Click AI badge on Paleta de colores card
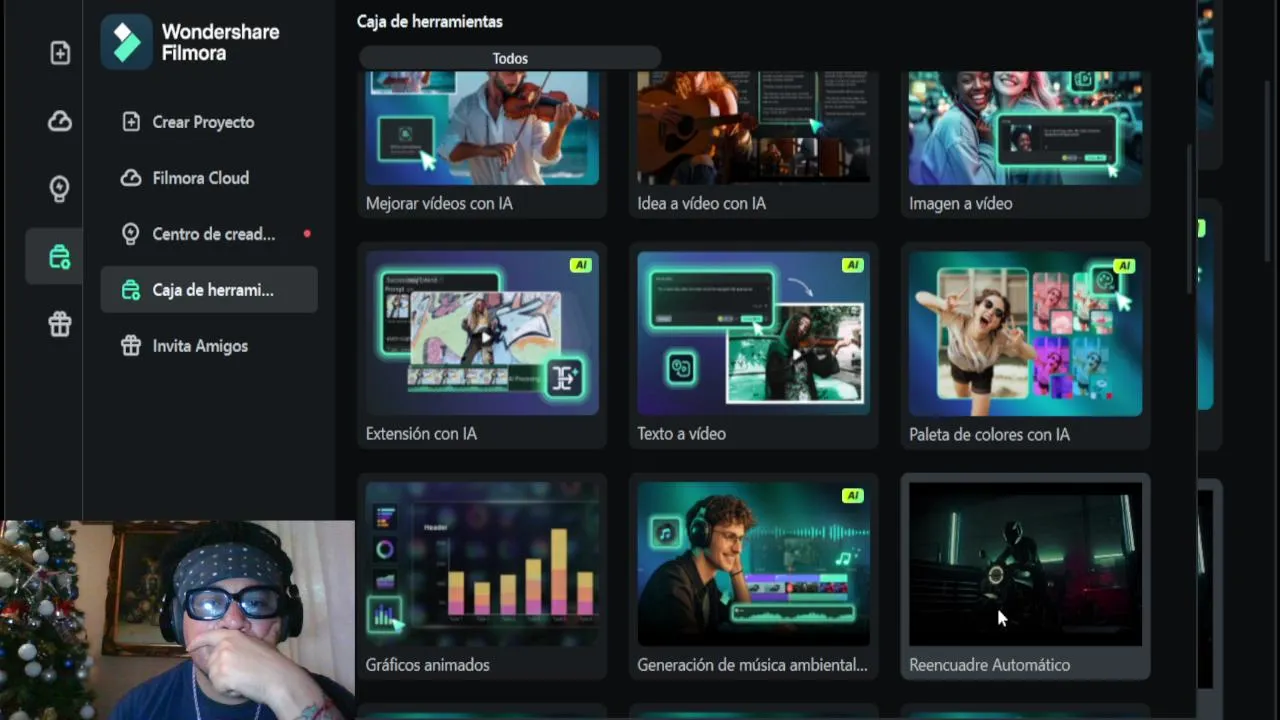Viewport: 1280px width, 720px height. 1124,265
